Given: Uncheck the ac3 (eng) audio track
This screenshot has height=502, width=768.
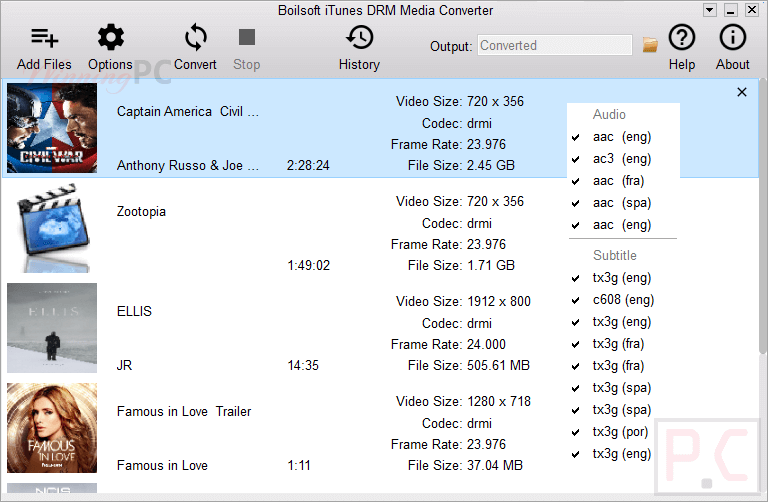Looking at the screenshot, I should coord(576,160).
